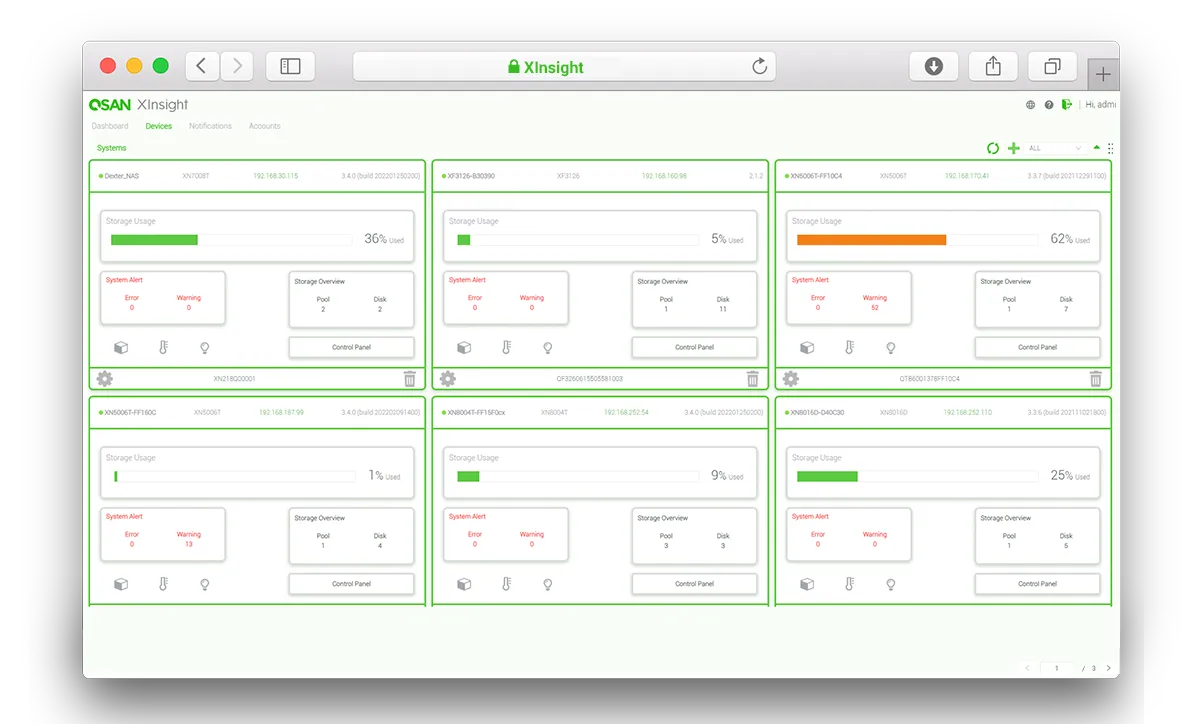Open the Notifications tab
This screenshot has height=724, width=1200.
210,126
